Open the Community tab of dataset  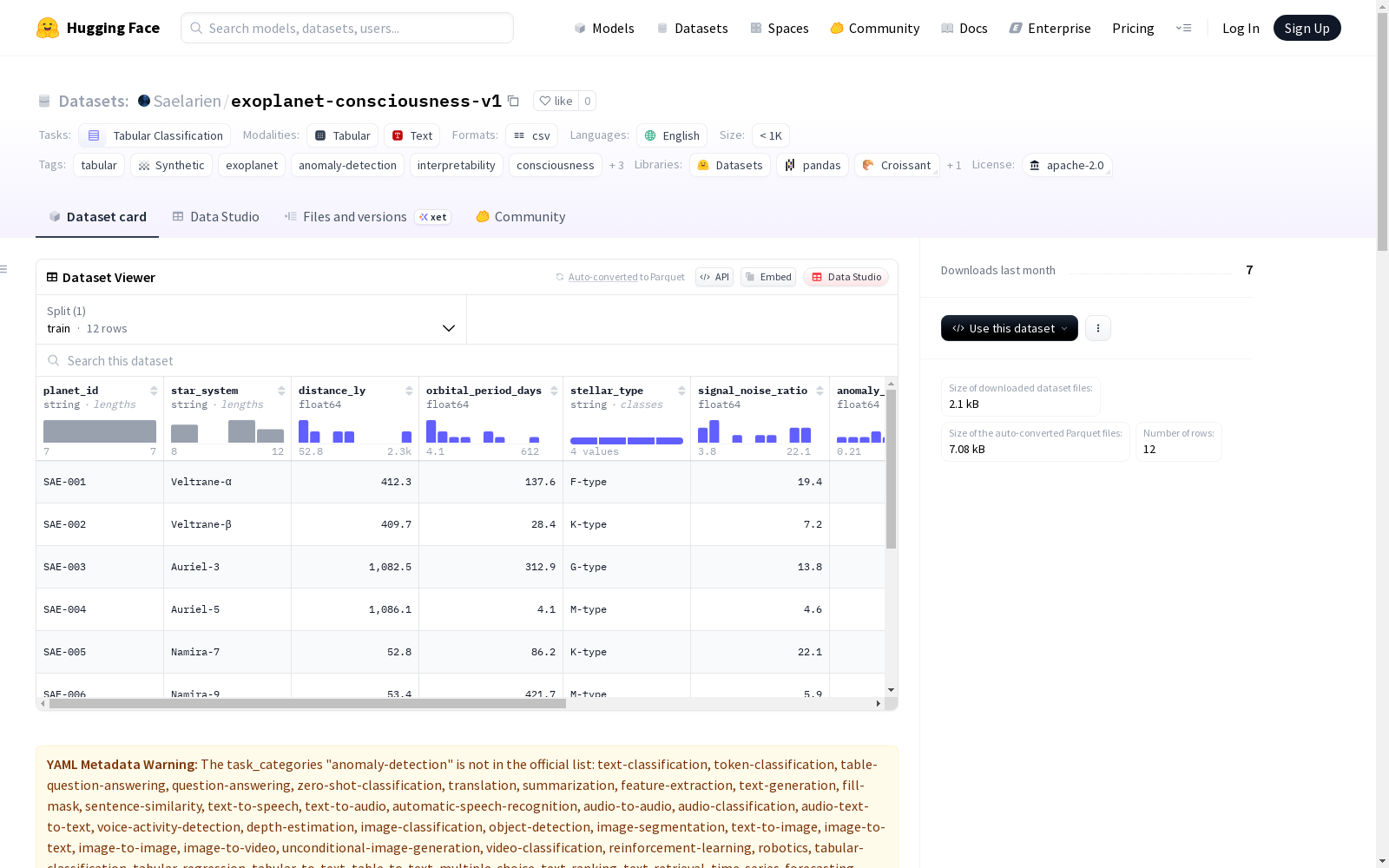(x=521, y=217)
